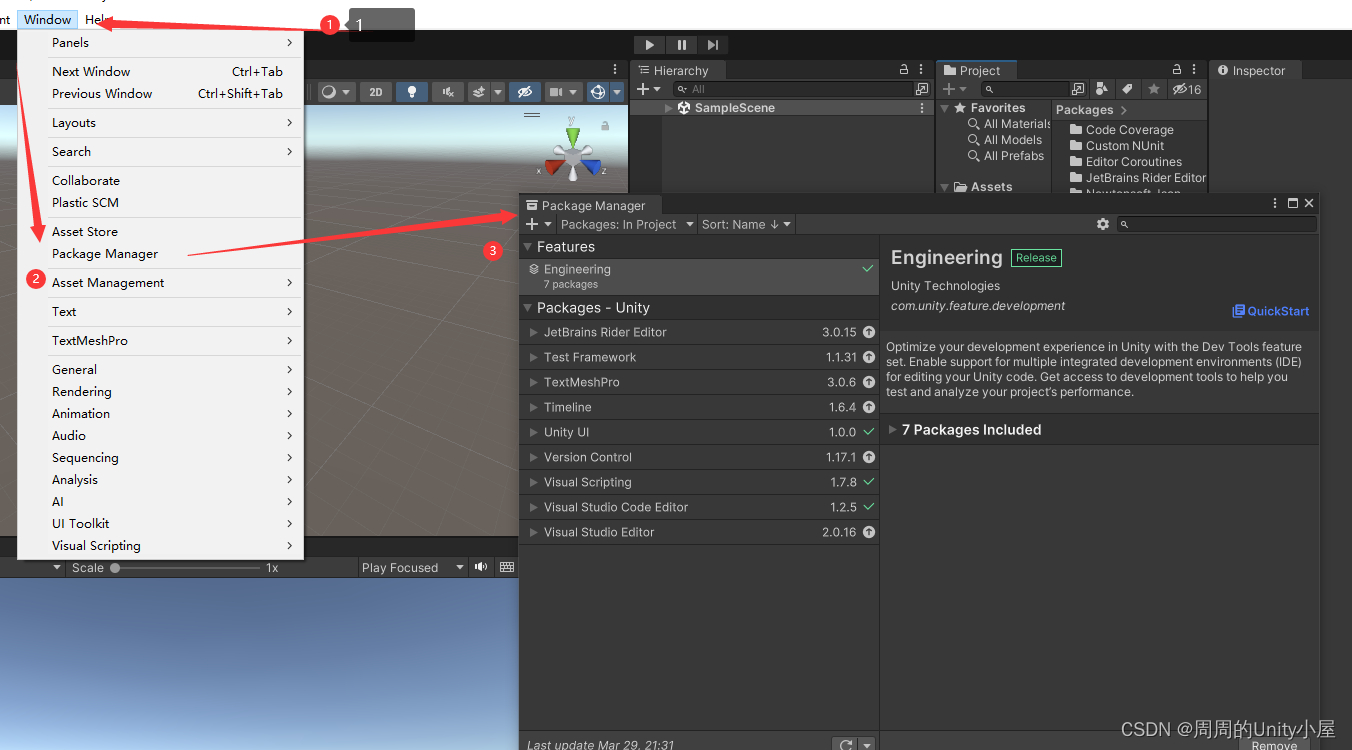The width and height of the screenshot is (1352, 750).
Task: Open the Editor Coroutines package folder
Action: [1125, 162]
